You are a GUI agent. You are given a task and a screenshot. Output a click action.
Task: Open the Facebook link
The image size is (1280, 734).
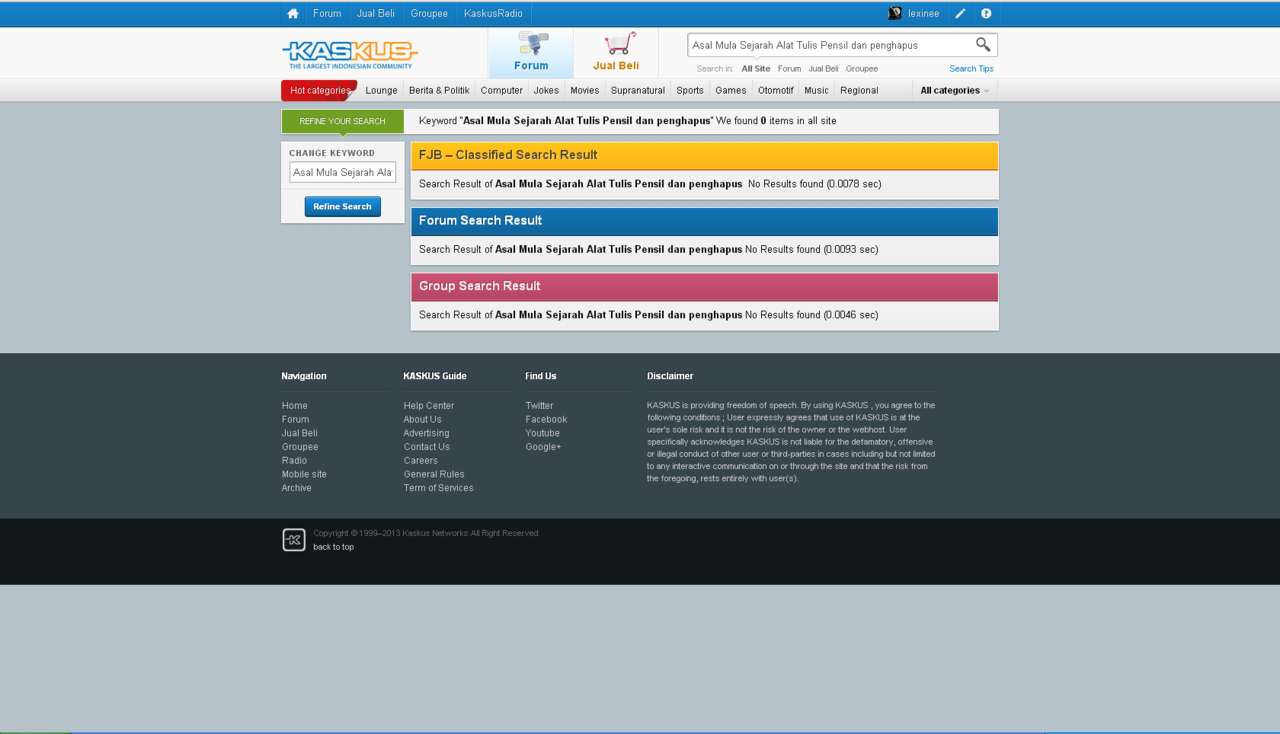[546, 420]
